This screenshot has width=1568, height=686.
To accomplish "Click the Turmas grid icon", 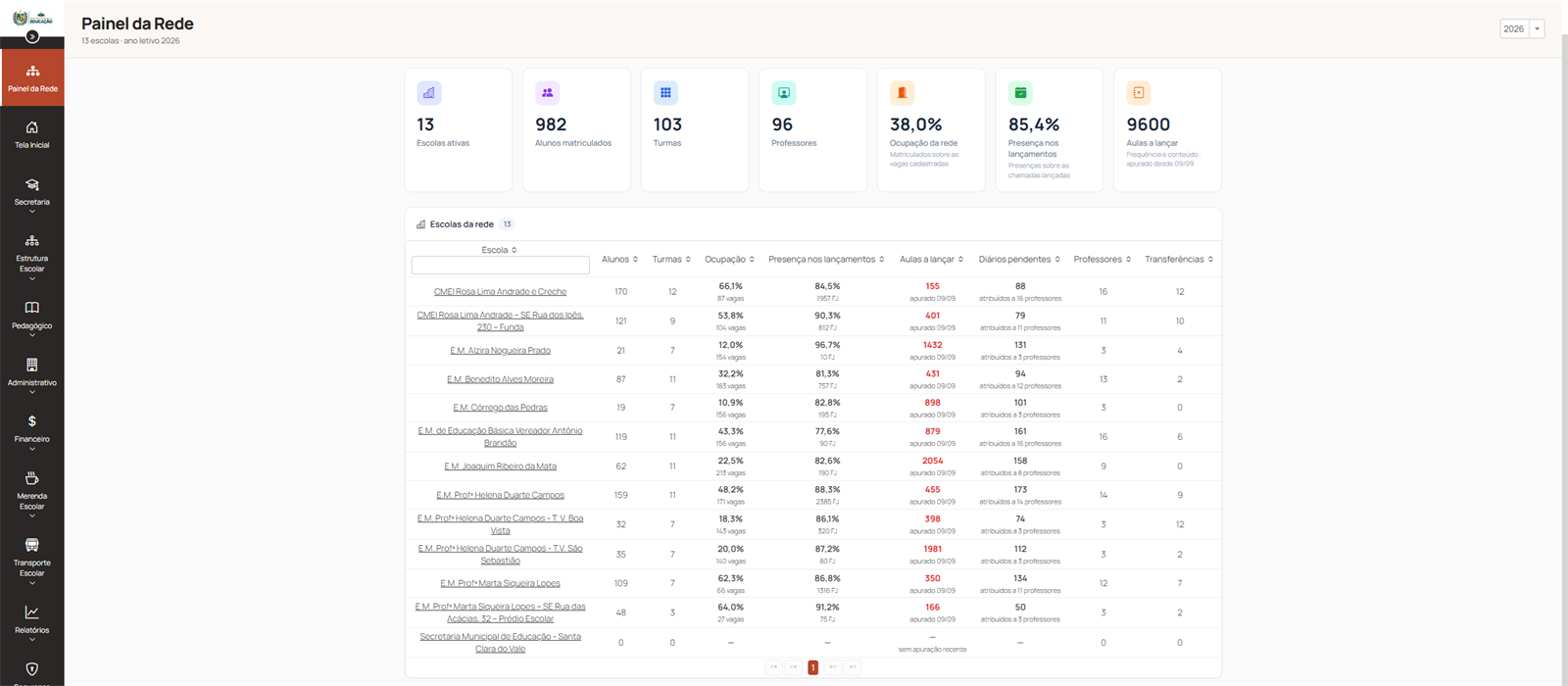I will (x=665, y=93).
